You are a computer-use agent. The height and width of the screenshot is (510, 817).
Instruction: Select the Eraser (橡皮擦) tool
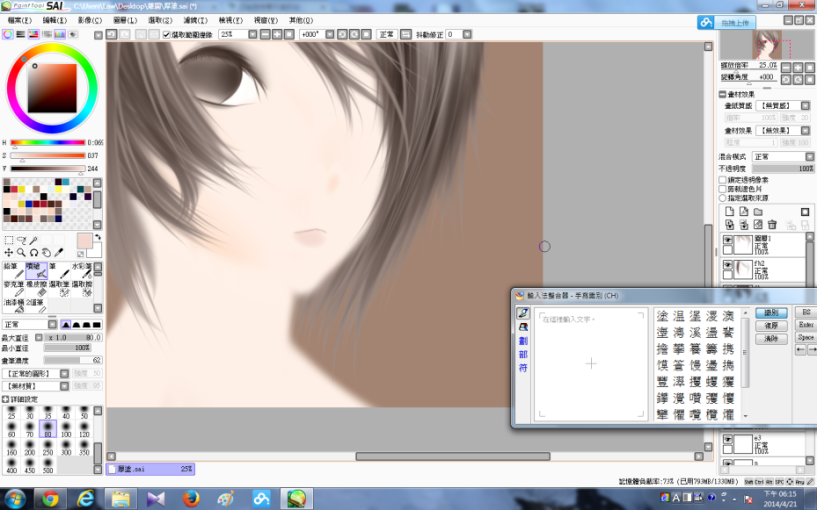pos(35,288)
